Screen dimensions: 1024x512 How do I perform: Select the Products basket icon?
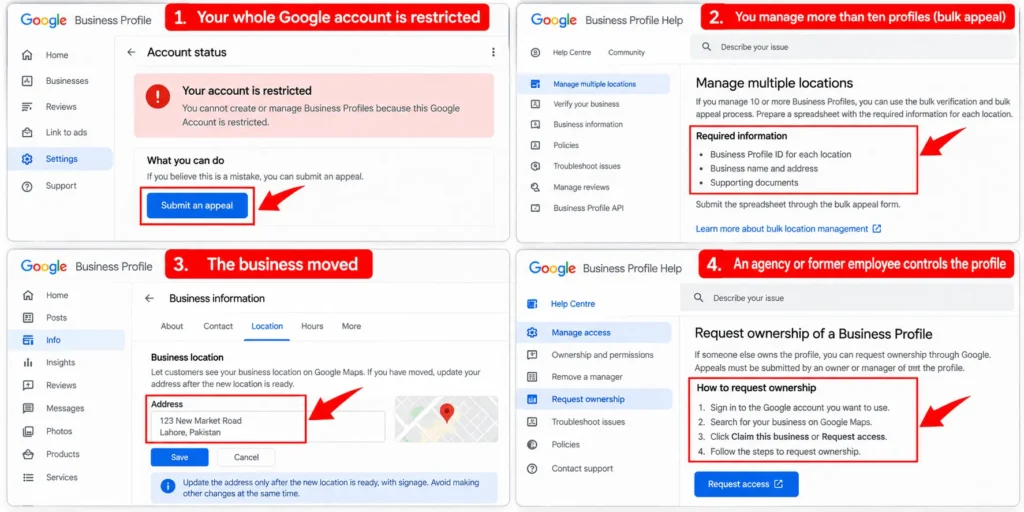click(x=27, y=455)
